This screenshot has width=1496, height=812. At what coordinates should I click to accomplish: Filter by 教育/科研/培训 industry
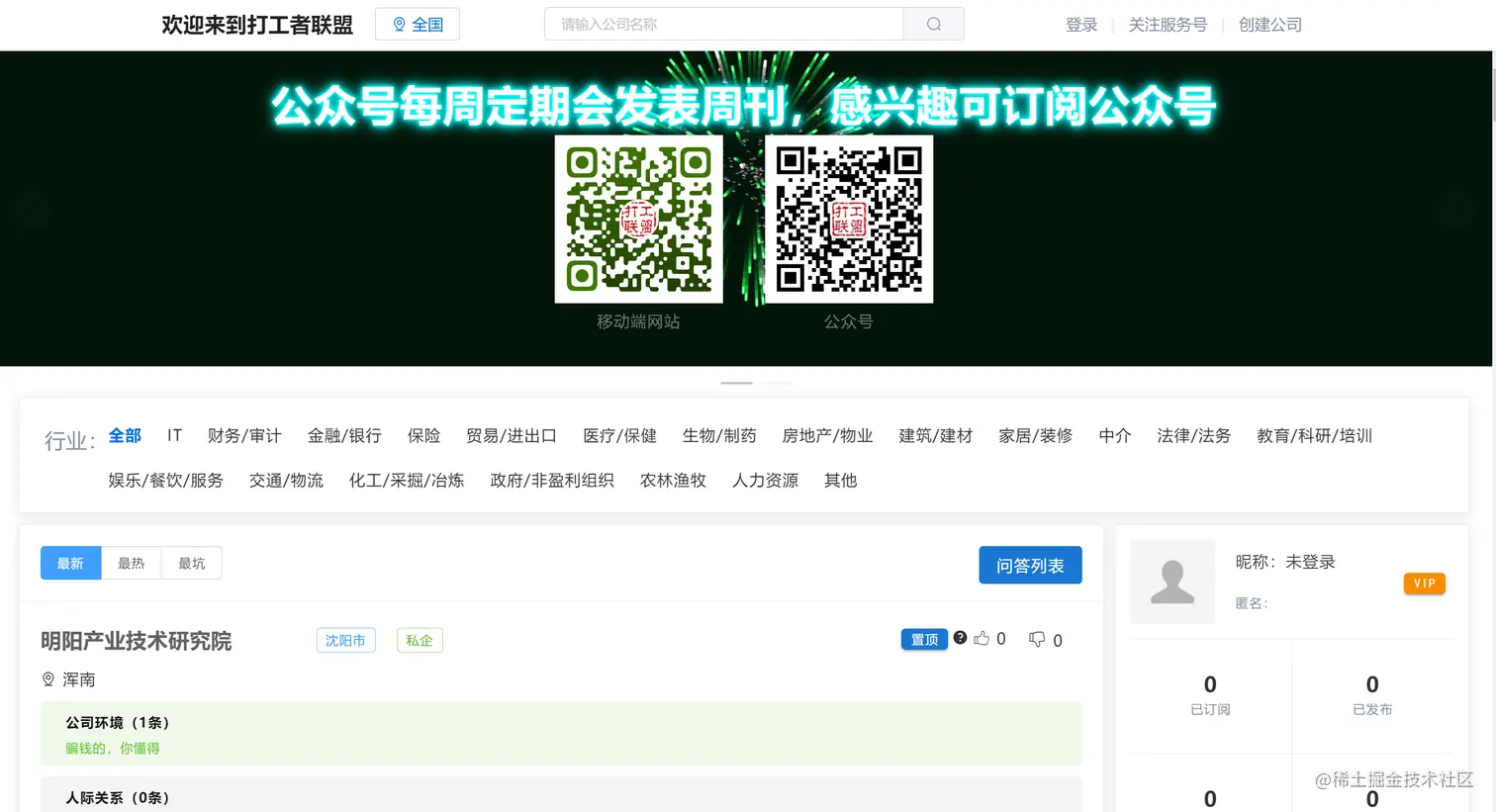point(1315,435)
